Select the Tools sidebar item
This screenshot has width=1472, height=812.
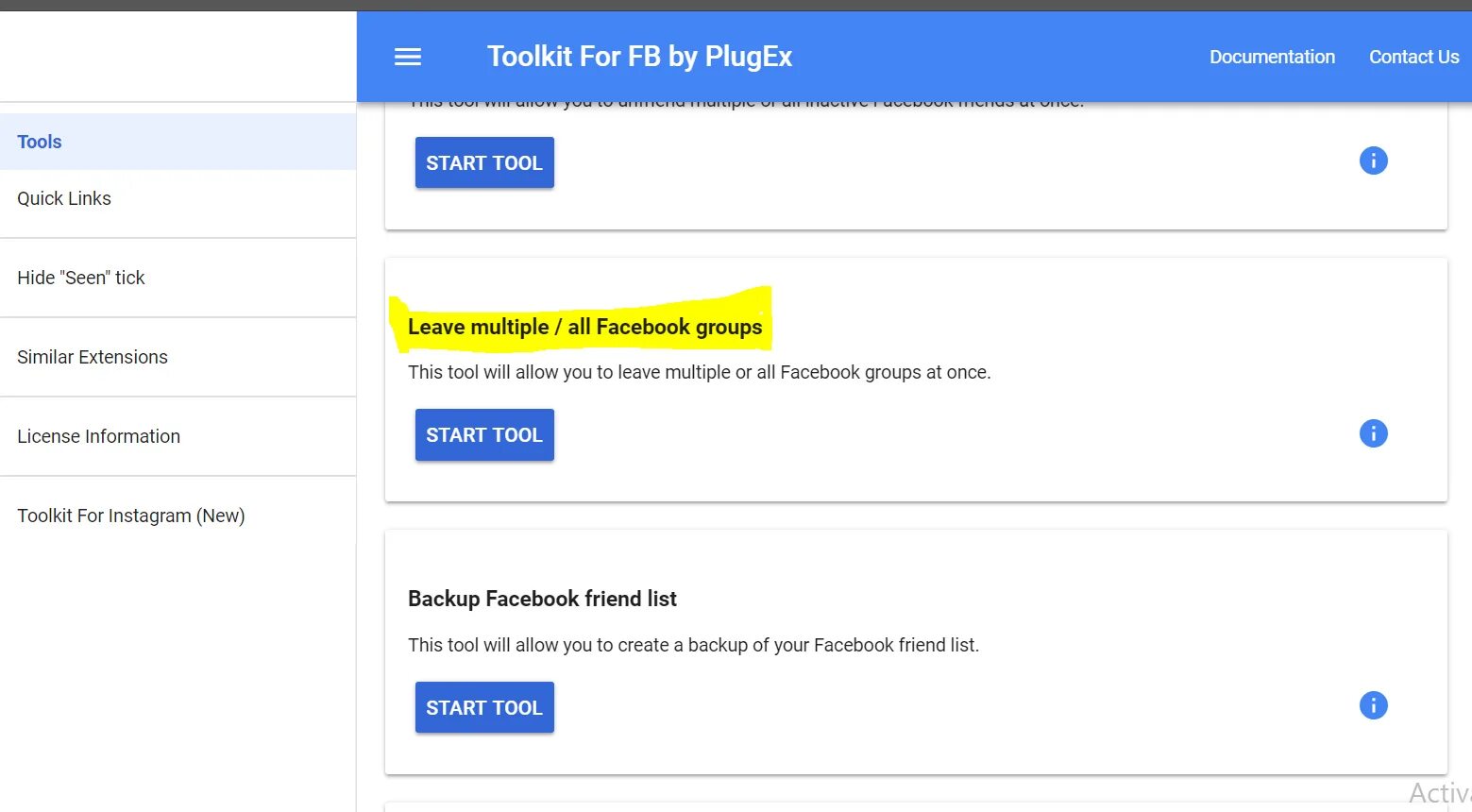40,142
